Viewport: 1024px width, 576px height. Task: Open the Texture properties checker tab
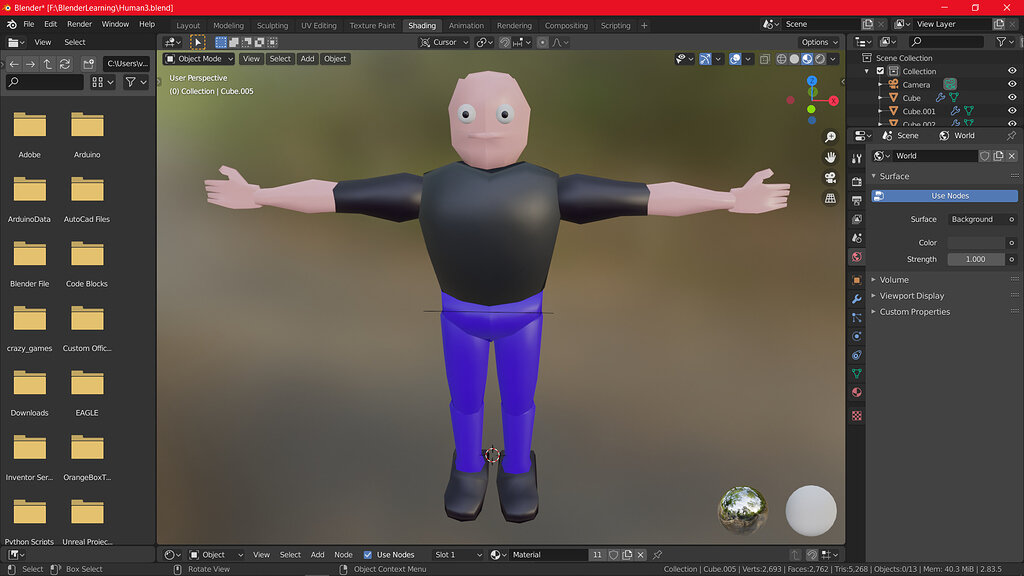pos(857,415)
